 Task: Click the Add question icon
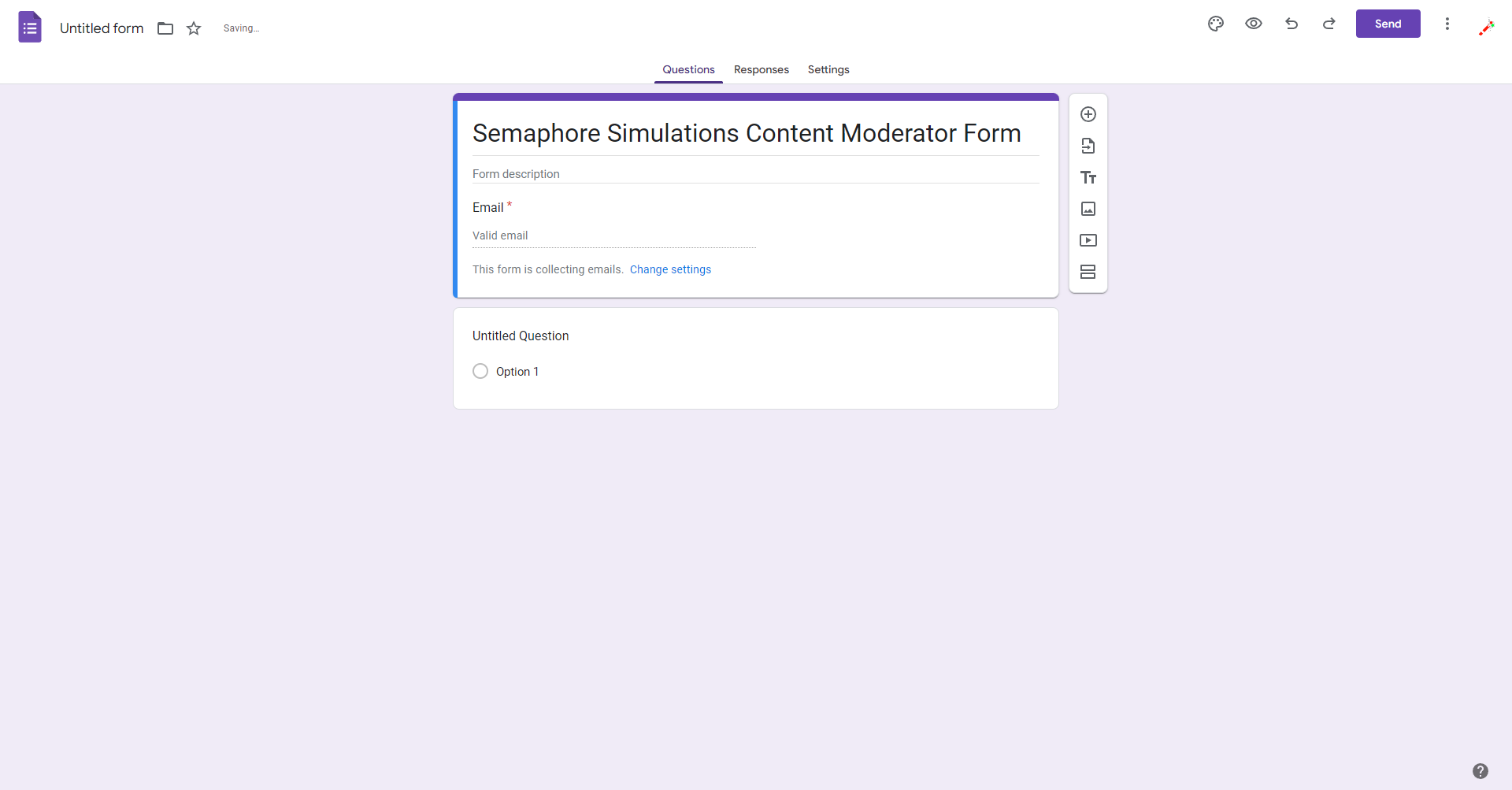click(1088, 114)
